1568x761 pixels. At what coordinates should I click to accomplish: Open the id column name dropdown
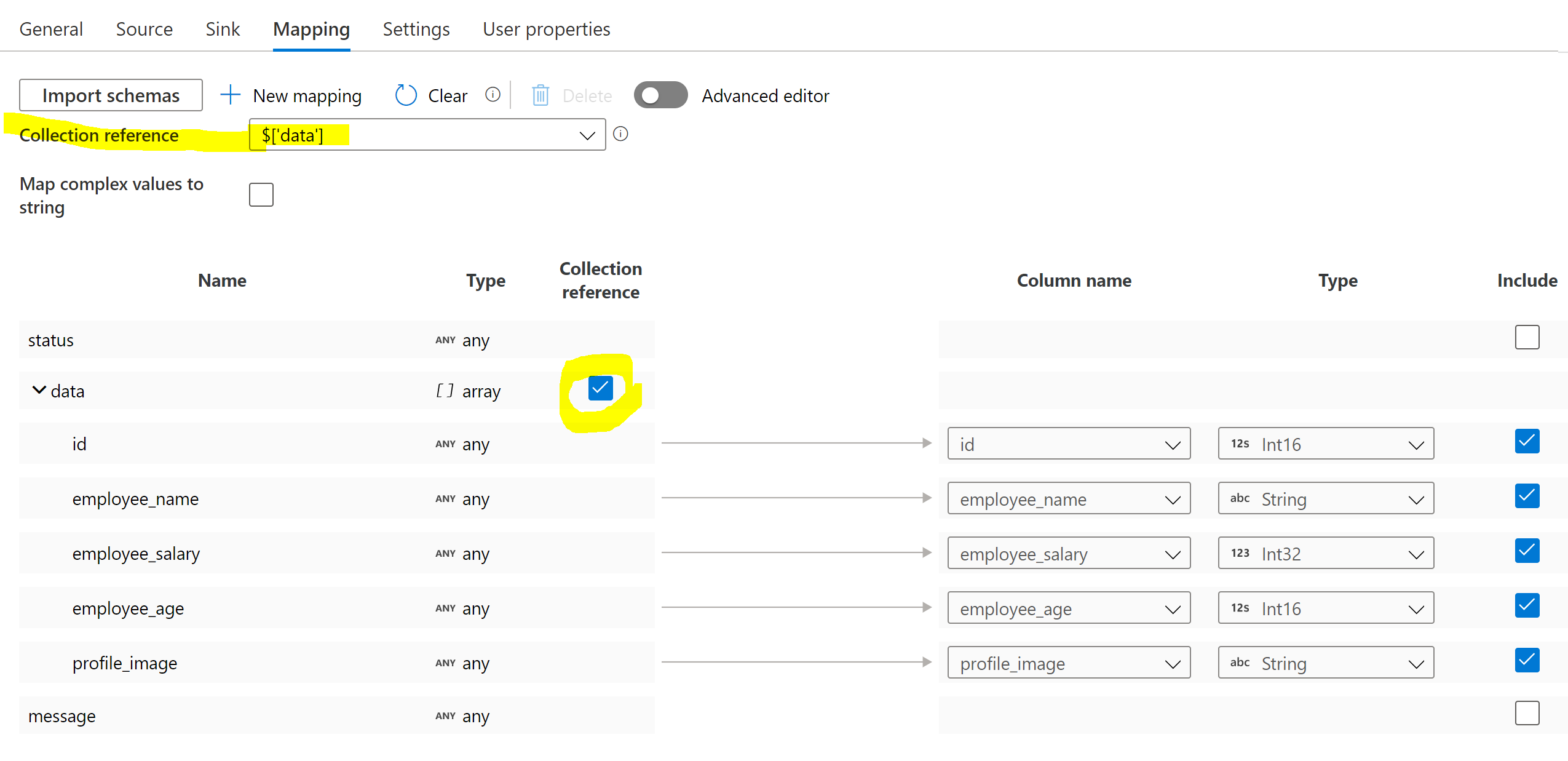tap(1069, 444)
